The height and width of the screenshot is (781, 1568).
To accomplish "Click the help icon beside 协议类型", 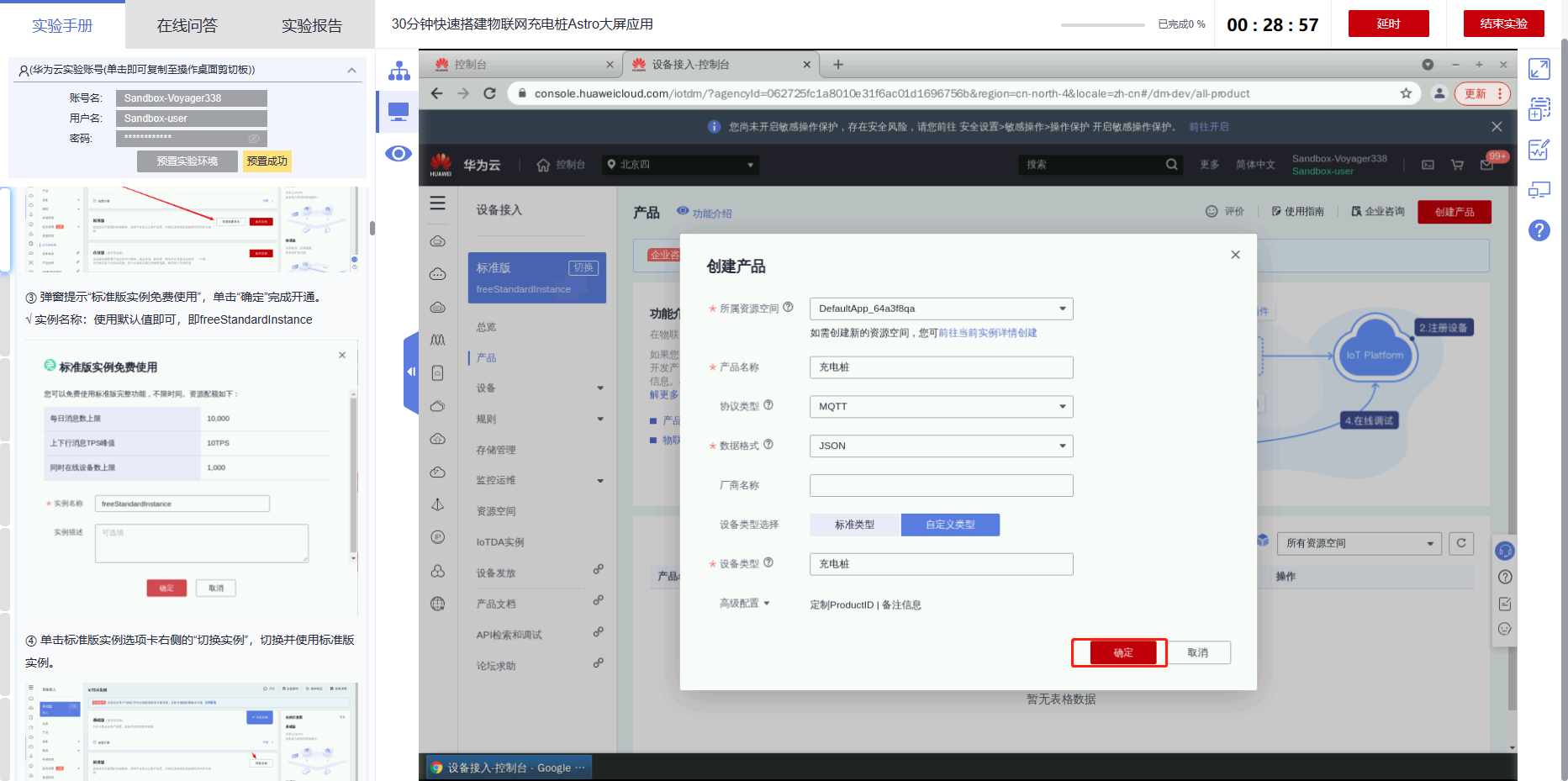I will (x=768, y=405).
